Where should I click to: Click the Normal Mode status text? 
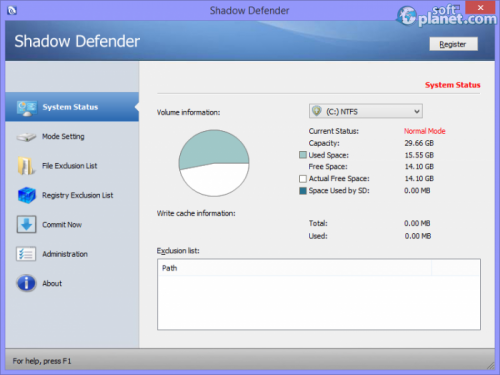[425, 131]
